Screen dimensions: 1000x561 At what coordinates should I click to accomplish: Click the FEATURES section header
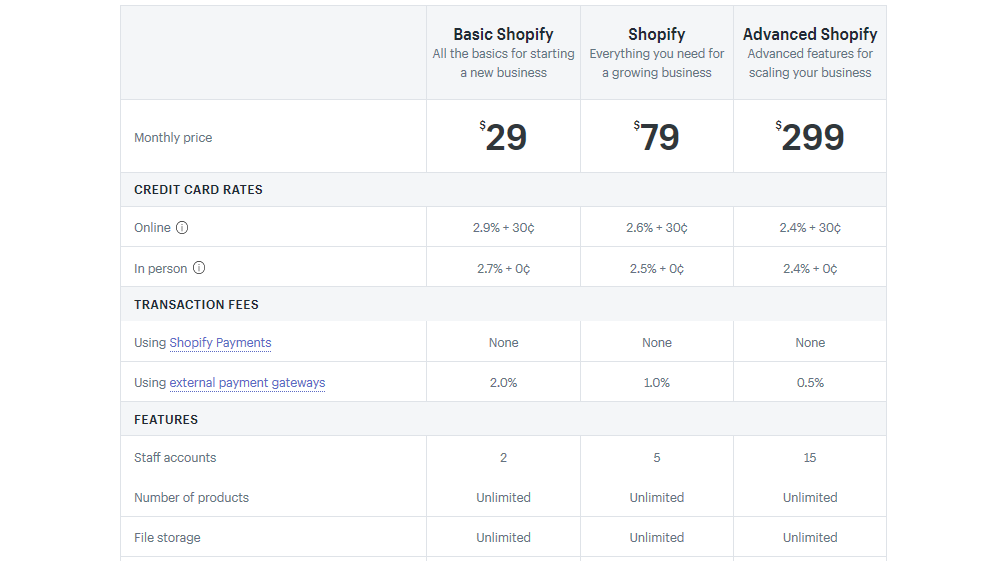point(166,419)
